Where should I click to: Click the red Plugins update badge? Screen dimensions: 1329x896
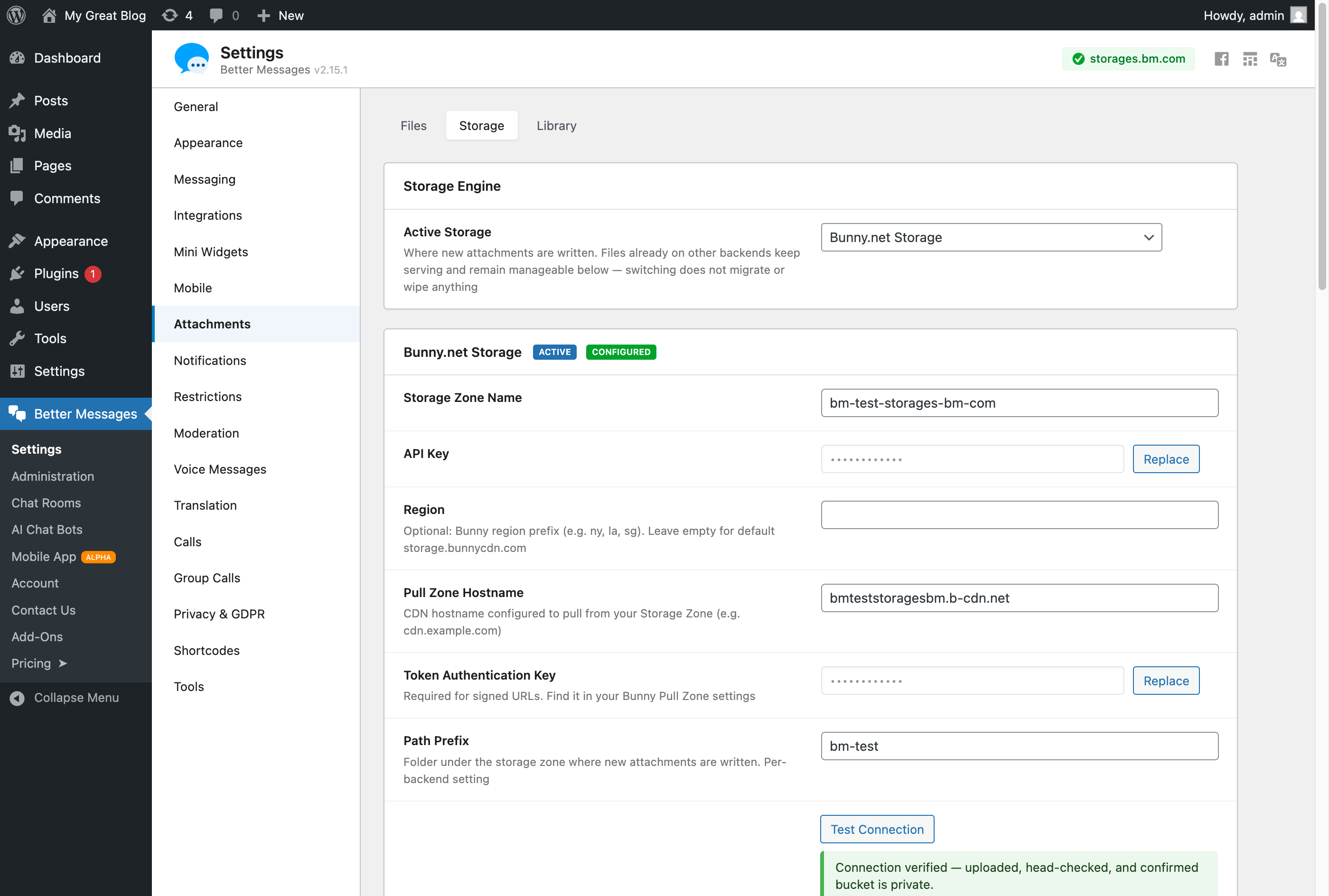(93, 274)
